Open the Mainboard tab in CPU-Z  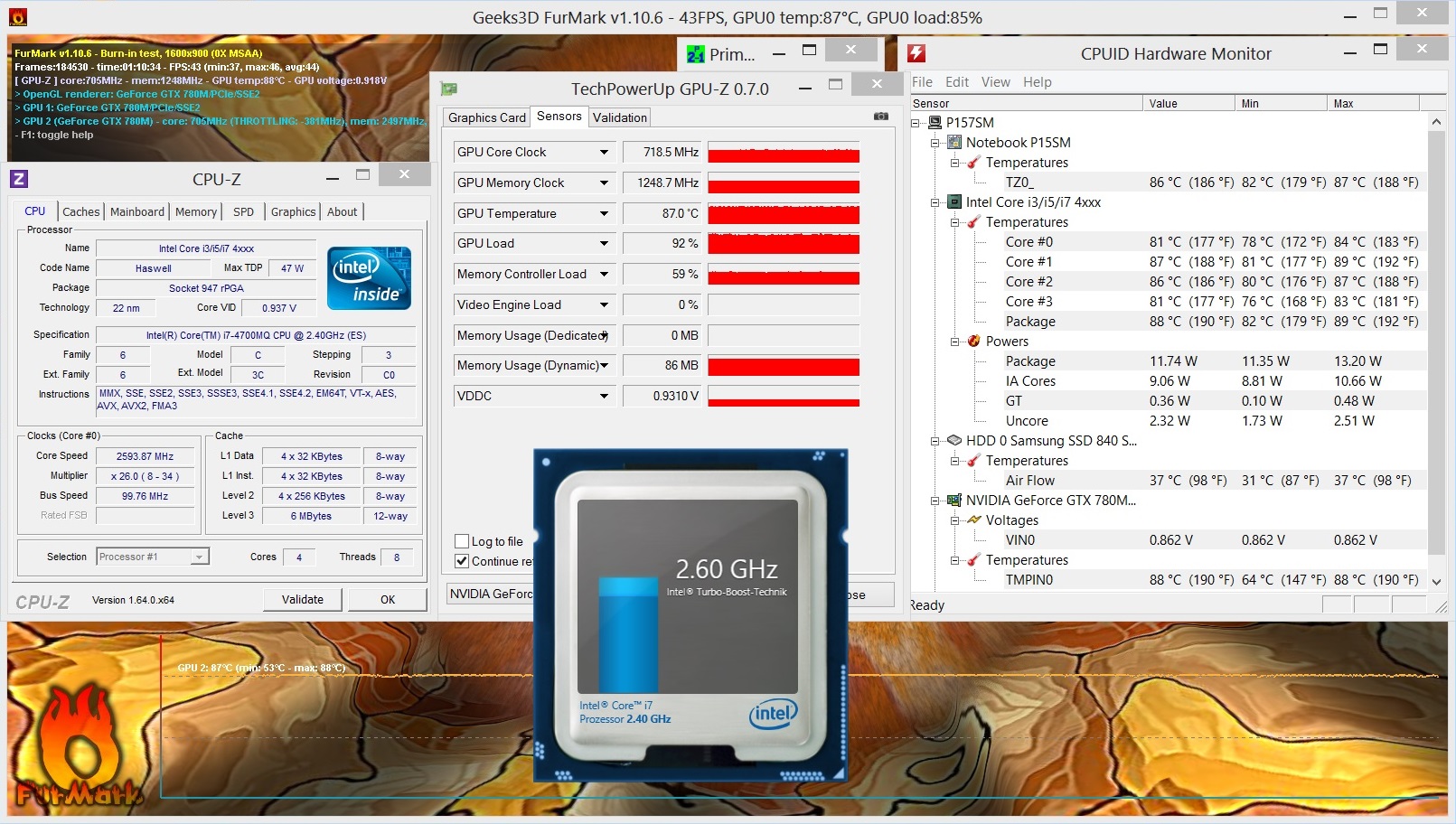point(137,211)
